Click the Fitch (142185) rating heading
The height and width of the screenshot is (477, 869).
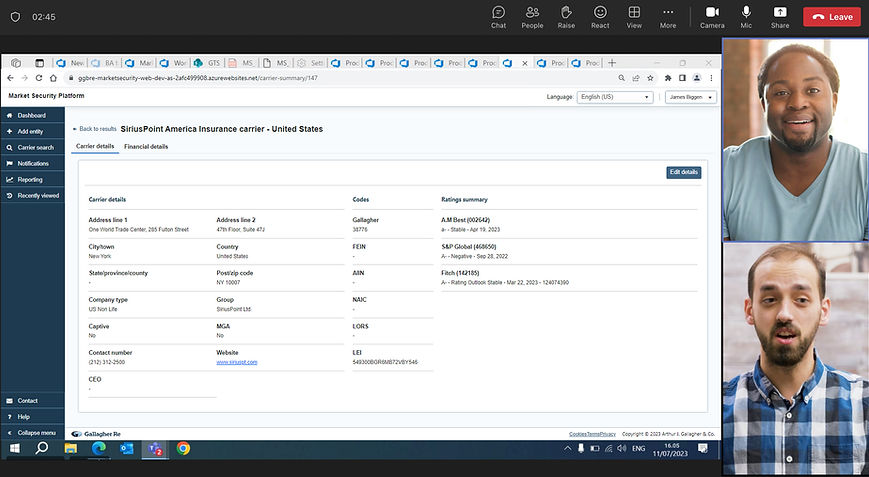click(460, 273)
